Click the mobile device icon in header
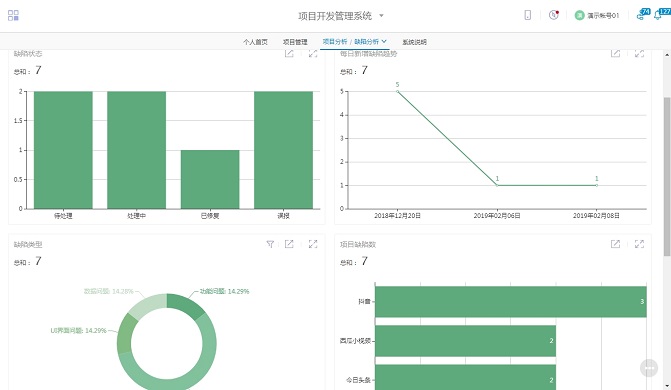This screenshot has height=390, width=671. pyautogui.click(x=528, y=15)
